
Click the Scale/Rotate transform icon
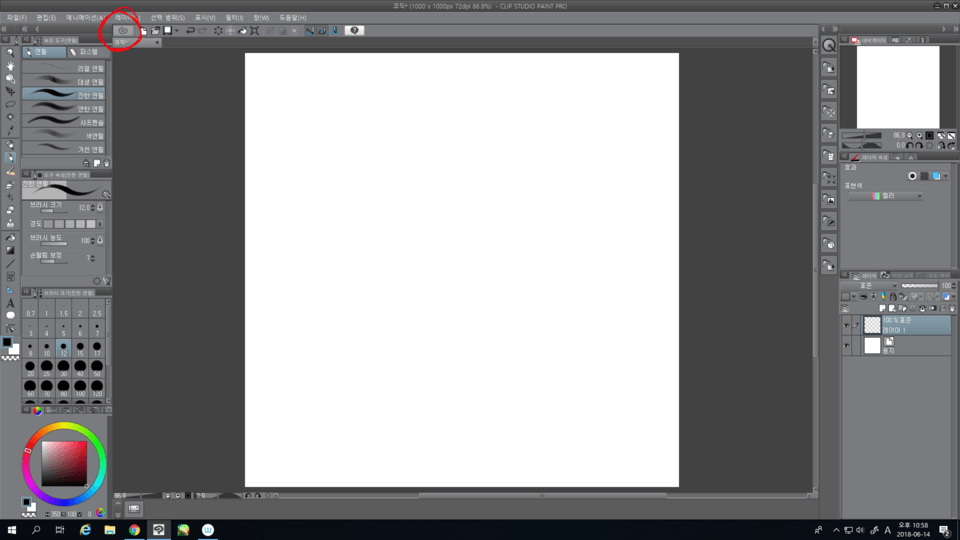(x=255, y=30)
